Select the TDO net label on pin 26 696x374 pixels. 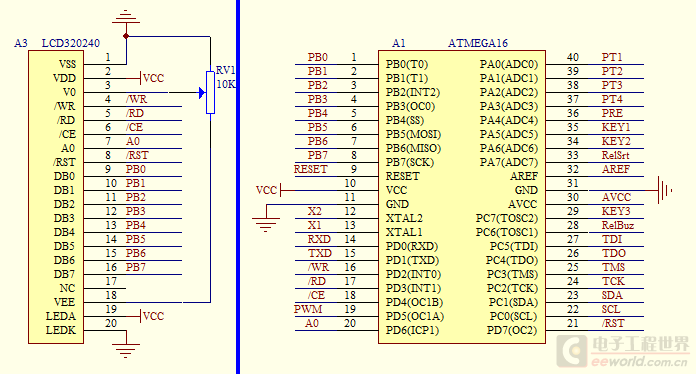coord(613,253)
